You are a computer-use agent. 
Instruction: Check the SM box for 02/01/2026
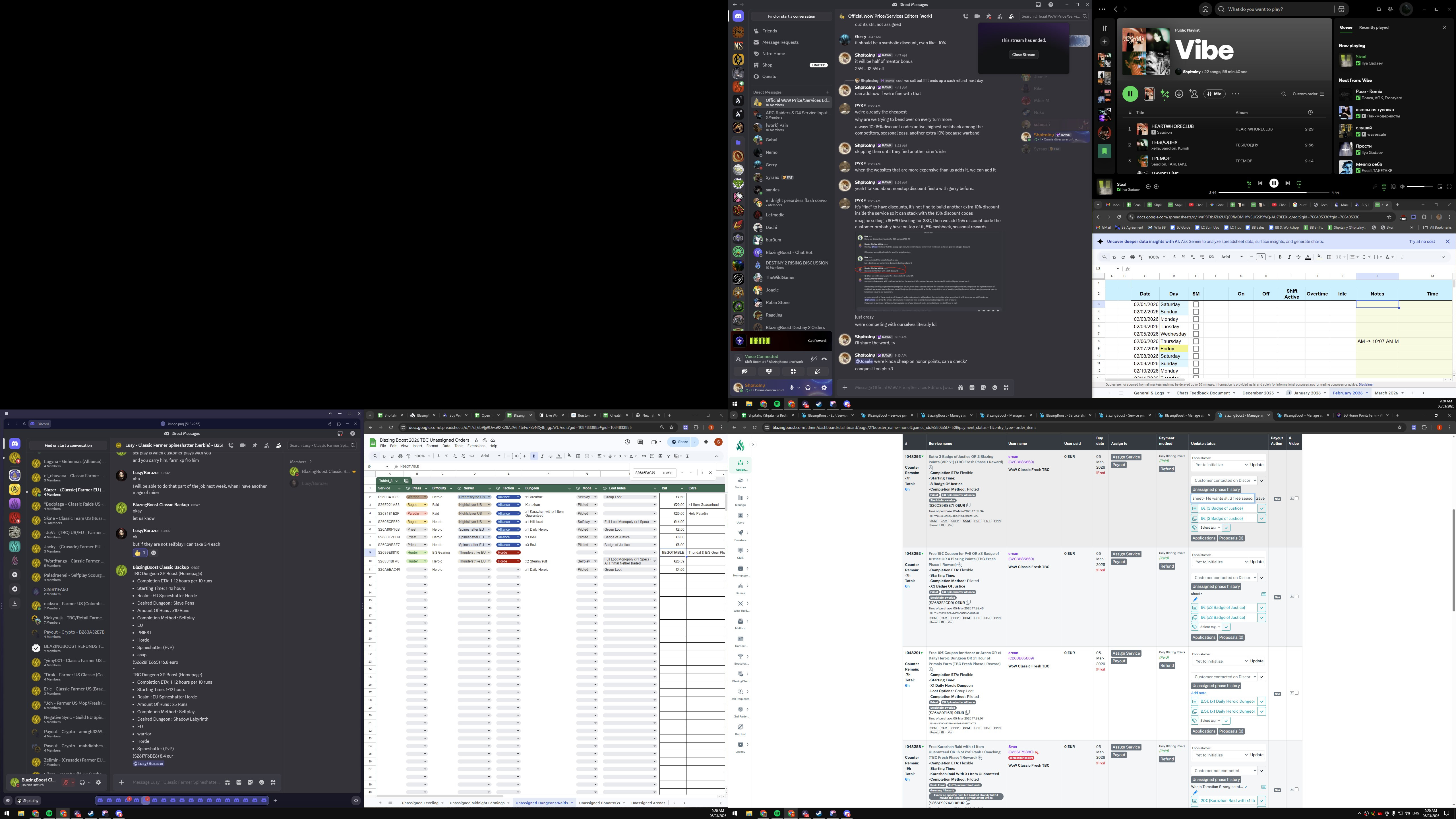1196,304
